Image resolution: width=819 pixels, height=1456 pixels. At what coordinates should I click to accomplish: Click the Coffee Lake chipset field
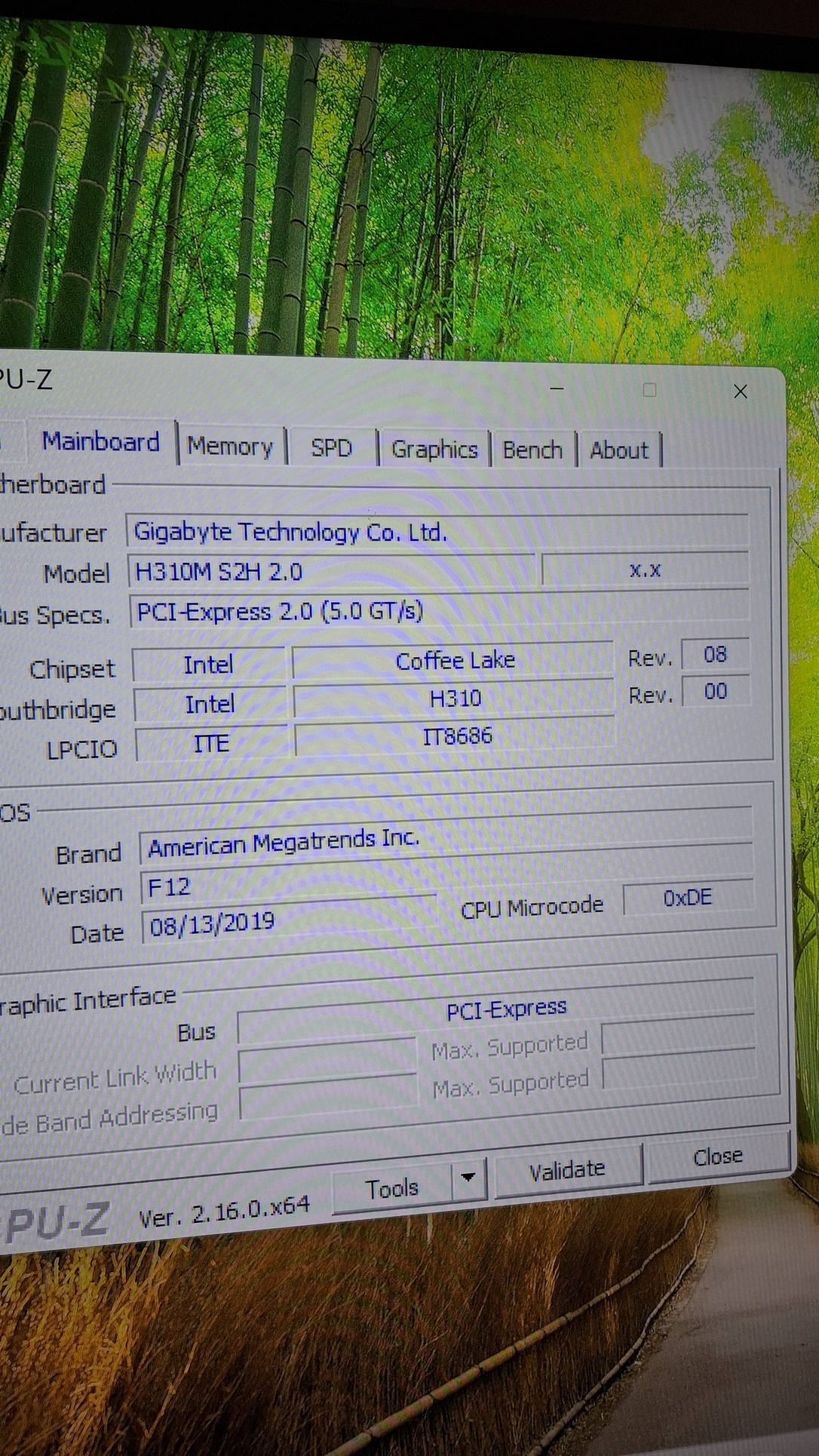[x=455, y=660]
